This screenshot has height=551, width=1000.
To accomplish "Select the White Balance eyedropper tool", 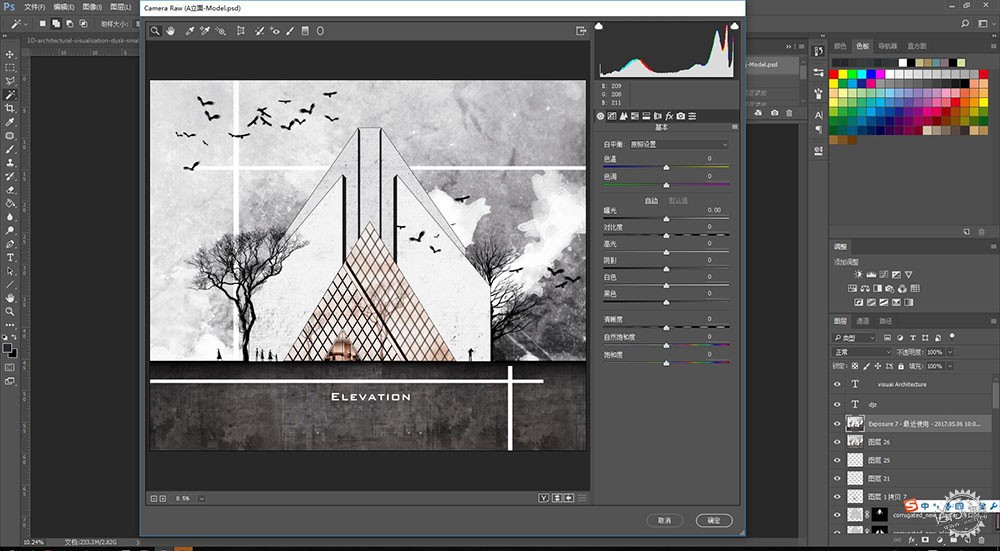I will tap(189, 31).
